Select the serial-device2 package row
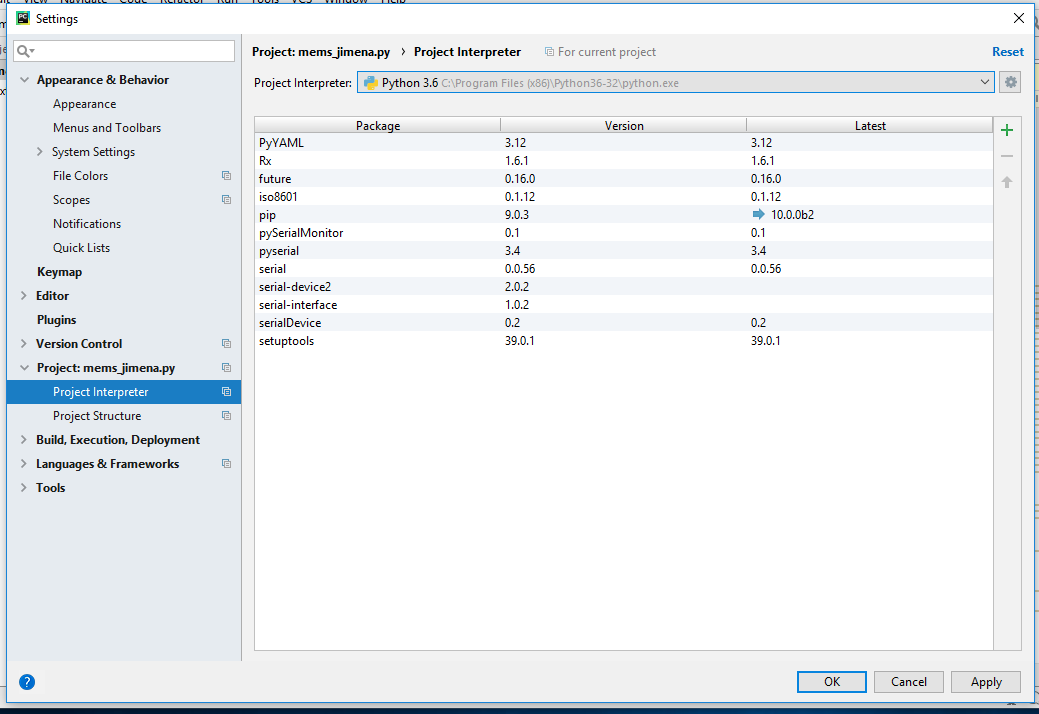This screenshot has height=714, width=1039. click(x=624, y=286)
